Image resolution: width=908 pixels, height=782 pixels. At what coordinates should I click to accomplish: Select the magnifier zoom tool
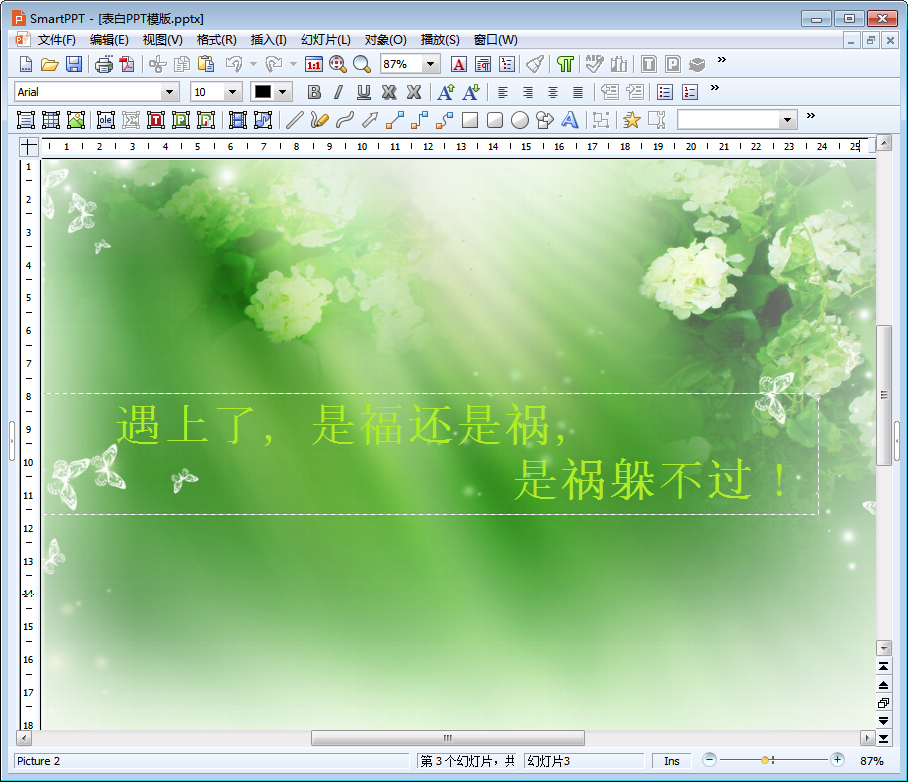[x=362, y=64]
